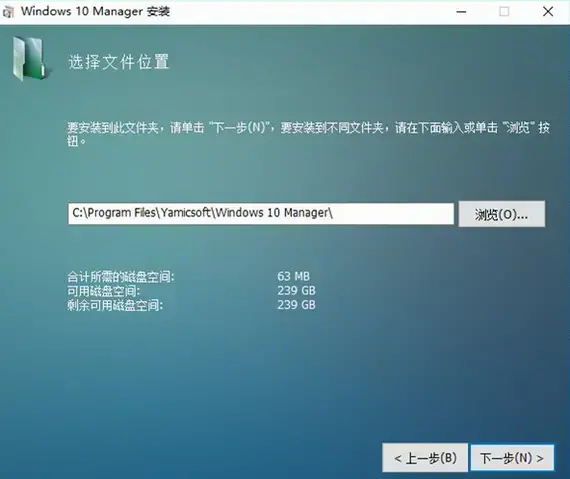
Task: Click the Windows 10 Manager 安装 title text
Action: click(x=95, y=11)
